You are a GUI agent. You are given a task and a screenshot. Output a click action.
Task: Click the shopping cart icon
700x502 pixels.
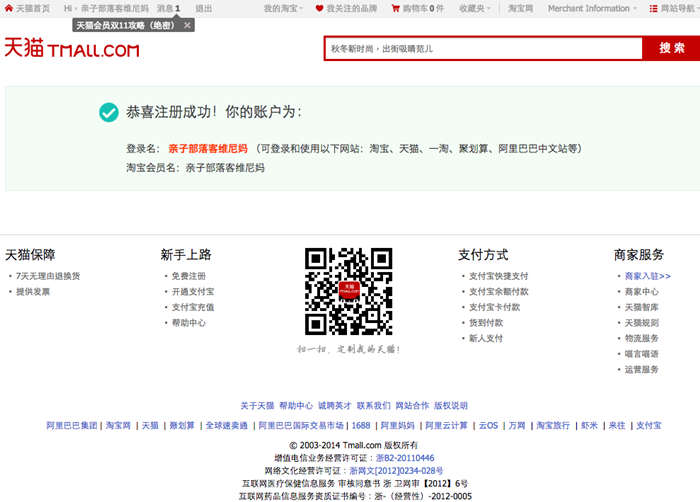(x=395, y=8)
